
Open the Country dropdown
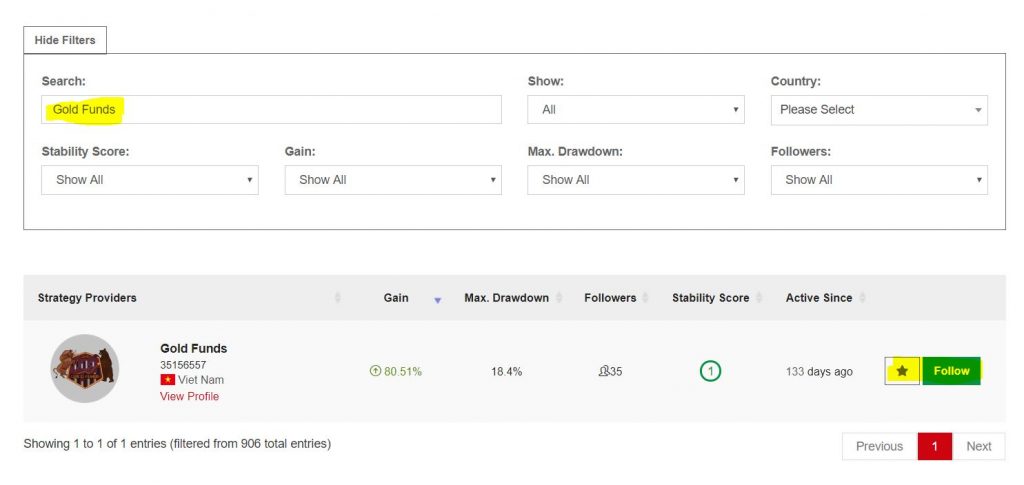tap(878, 110)
